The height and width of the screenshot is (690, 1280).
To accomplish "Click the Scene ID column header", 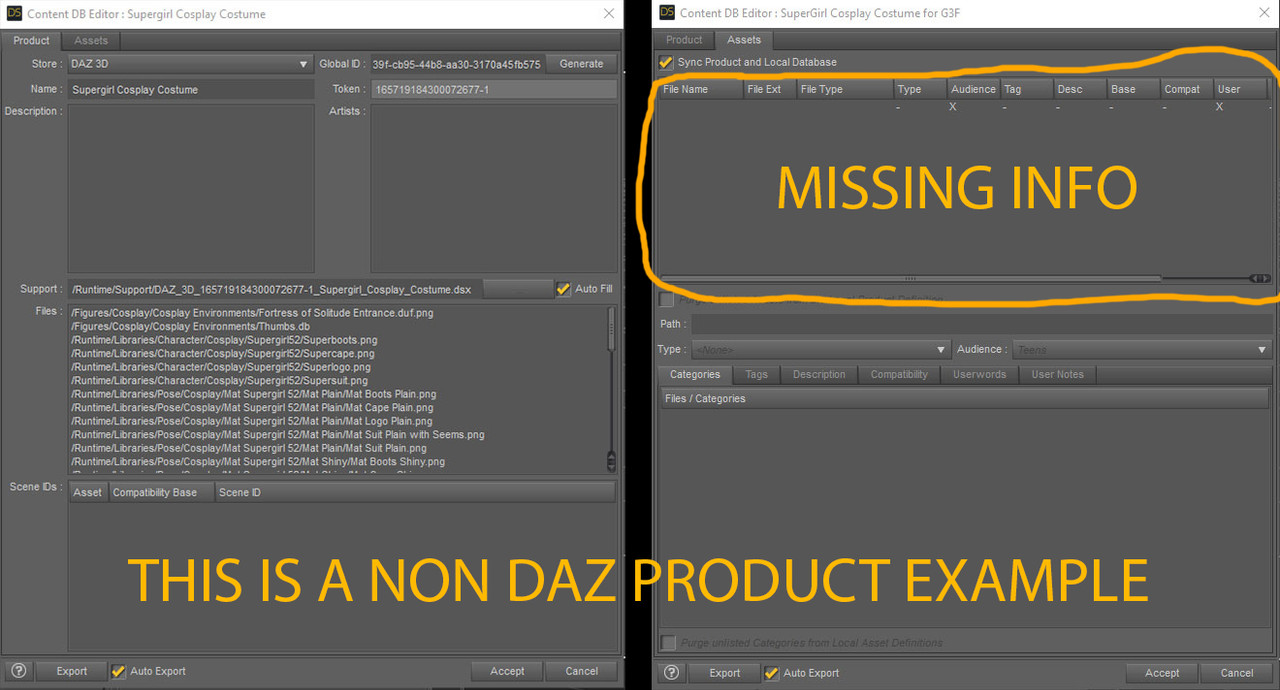I will (415, 492).
